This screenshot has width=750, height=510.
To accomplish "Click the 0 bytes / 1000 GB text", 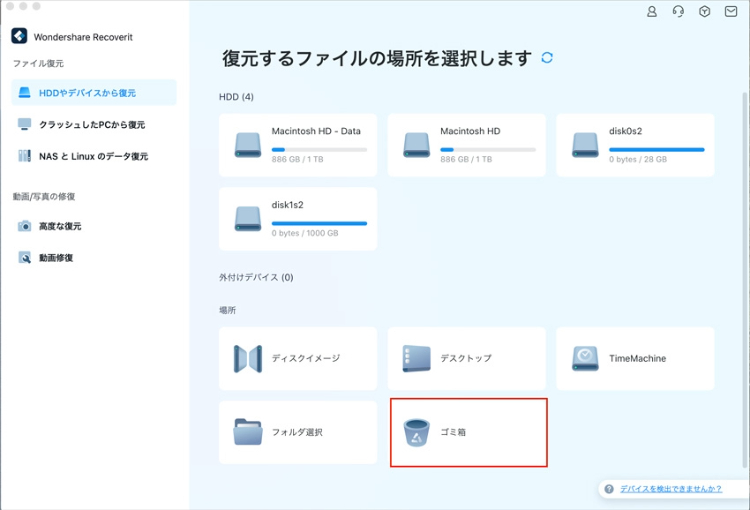I will point(305,233).
